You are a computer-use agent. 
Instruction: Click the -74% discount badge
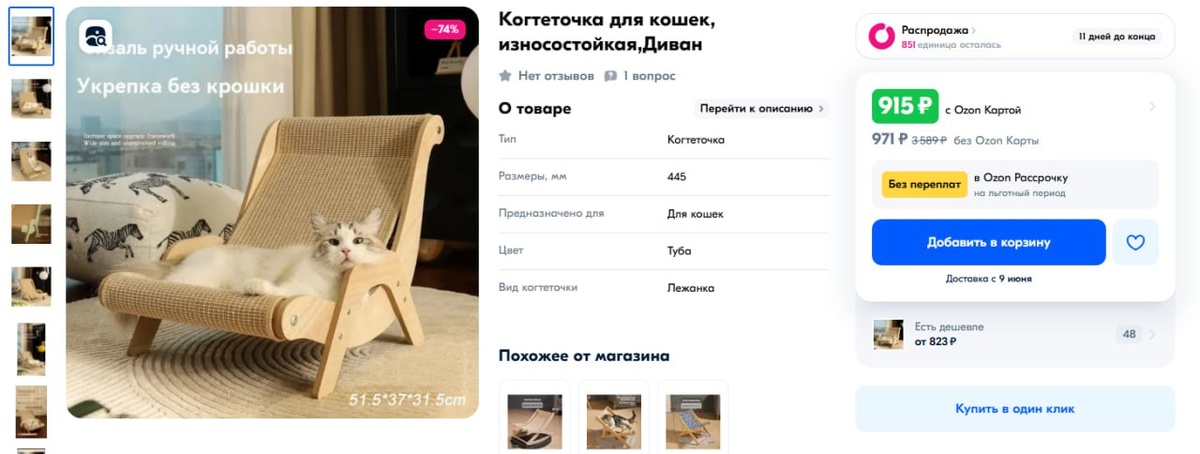[x=445, y=29]
